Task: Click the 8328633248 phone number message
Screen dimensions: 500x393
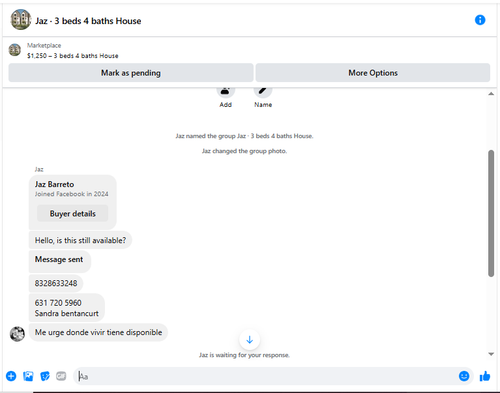Action: click(x=56, y=283)
